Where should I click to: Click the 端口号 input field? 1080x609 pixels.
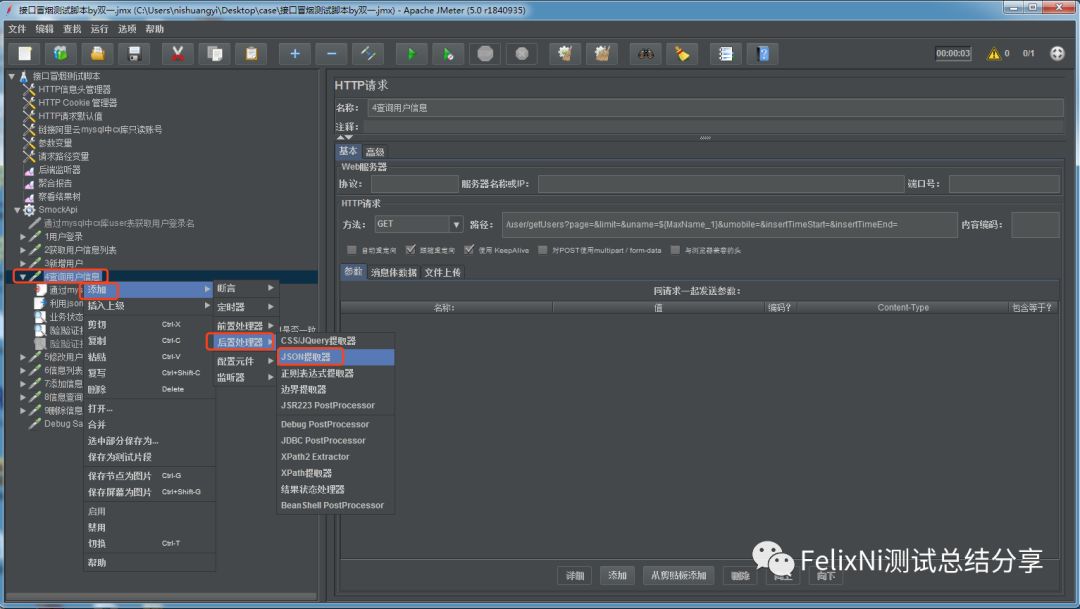point(1004,184)
